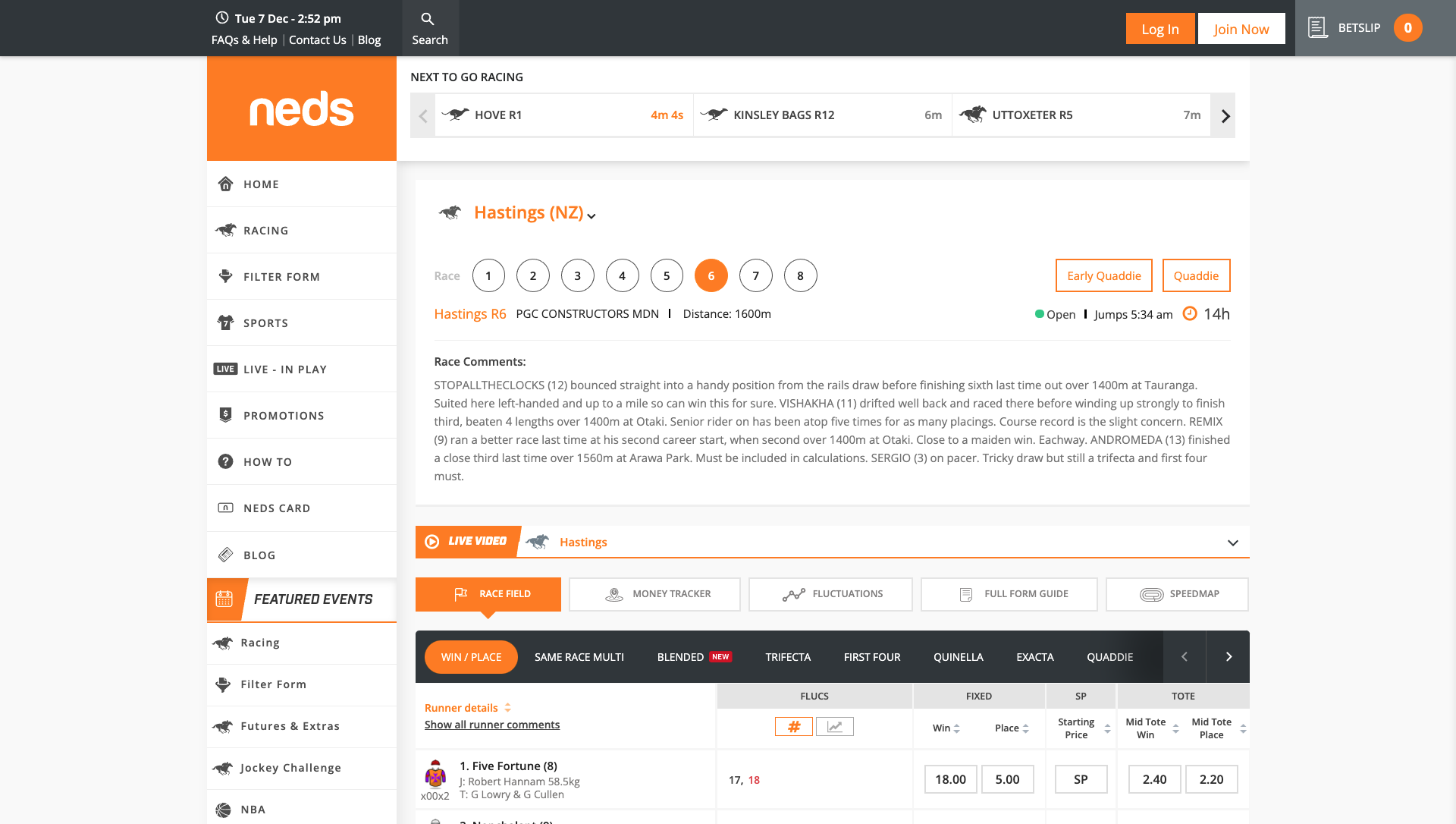Click the countdown clock icon near 14h
The width and height of the screenshot is (1456, 824).
pos(1190,313)
